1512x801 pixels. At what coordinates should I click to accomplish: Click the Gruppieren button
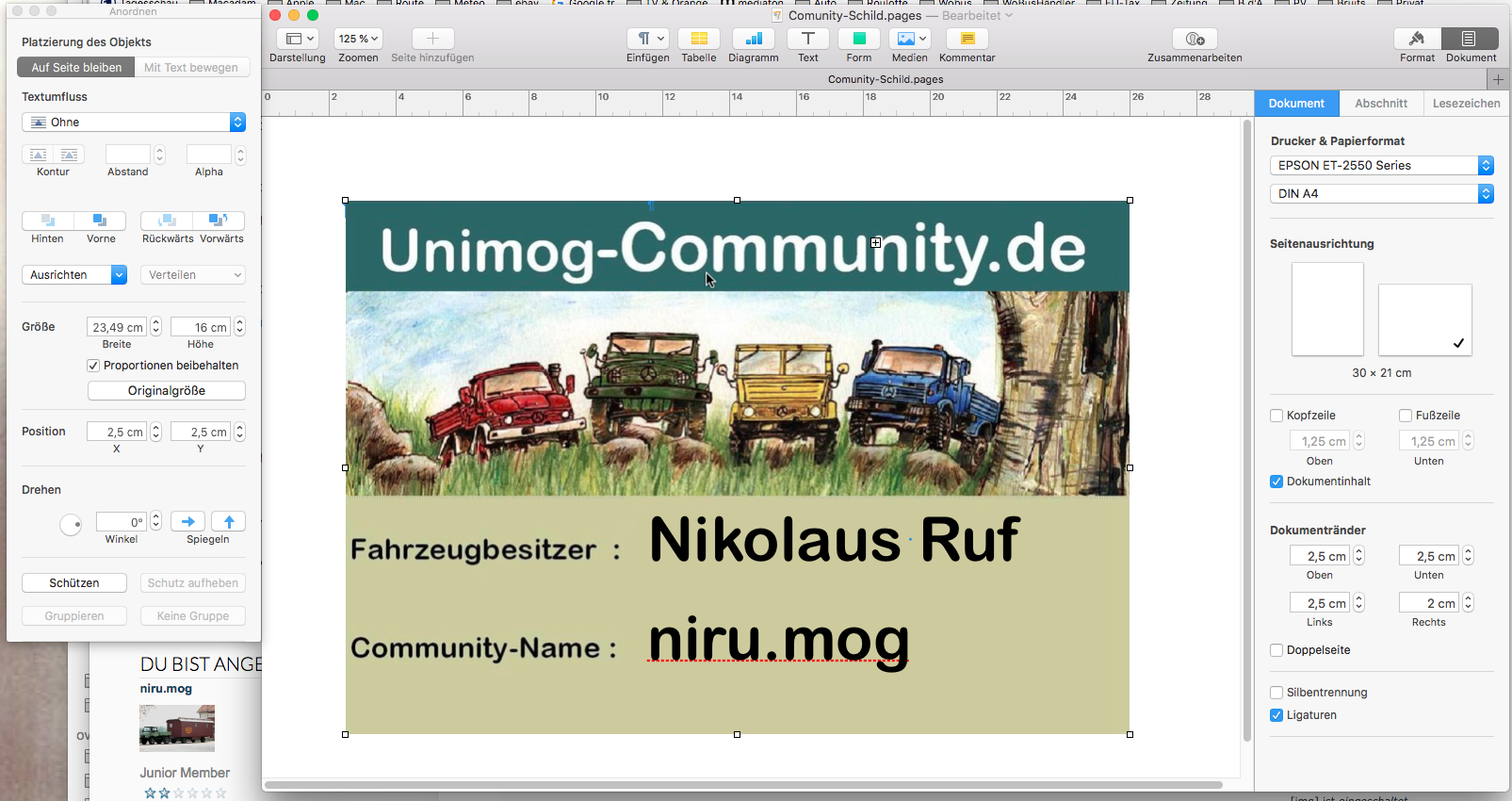click(x=74, y=616)
